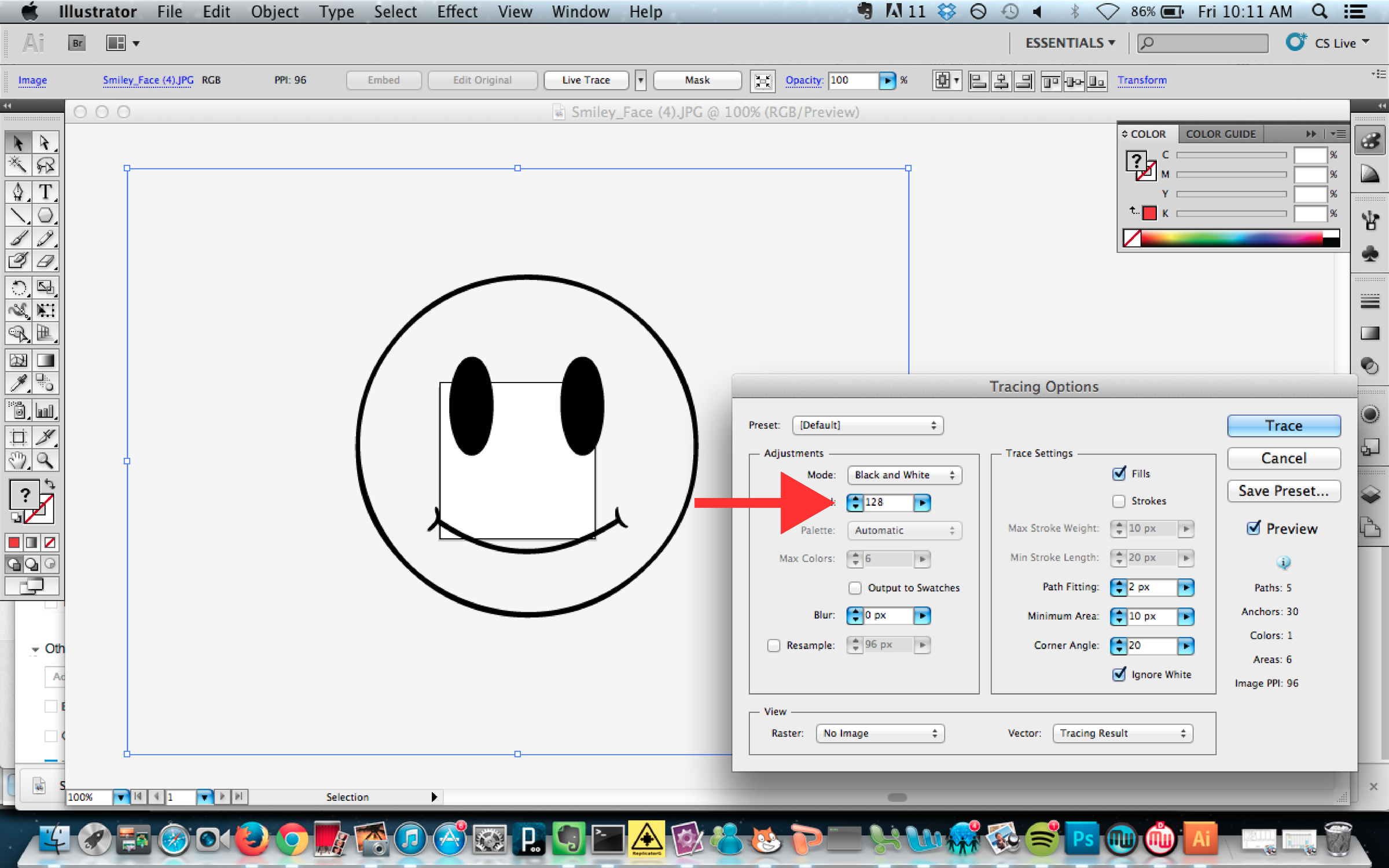
Task: Click the Mask button
Action: pos(697,80)
